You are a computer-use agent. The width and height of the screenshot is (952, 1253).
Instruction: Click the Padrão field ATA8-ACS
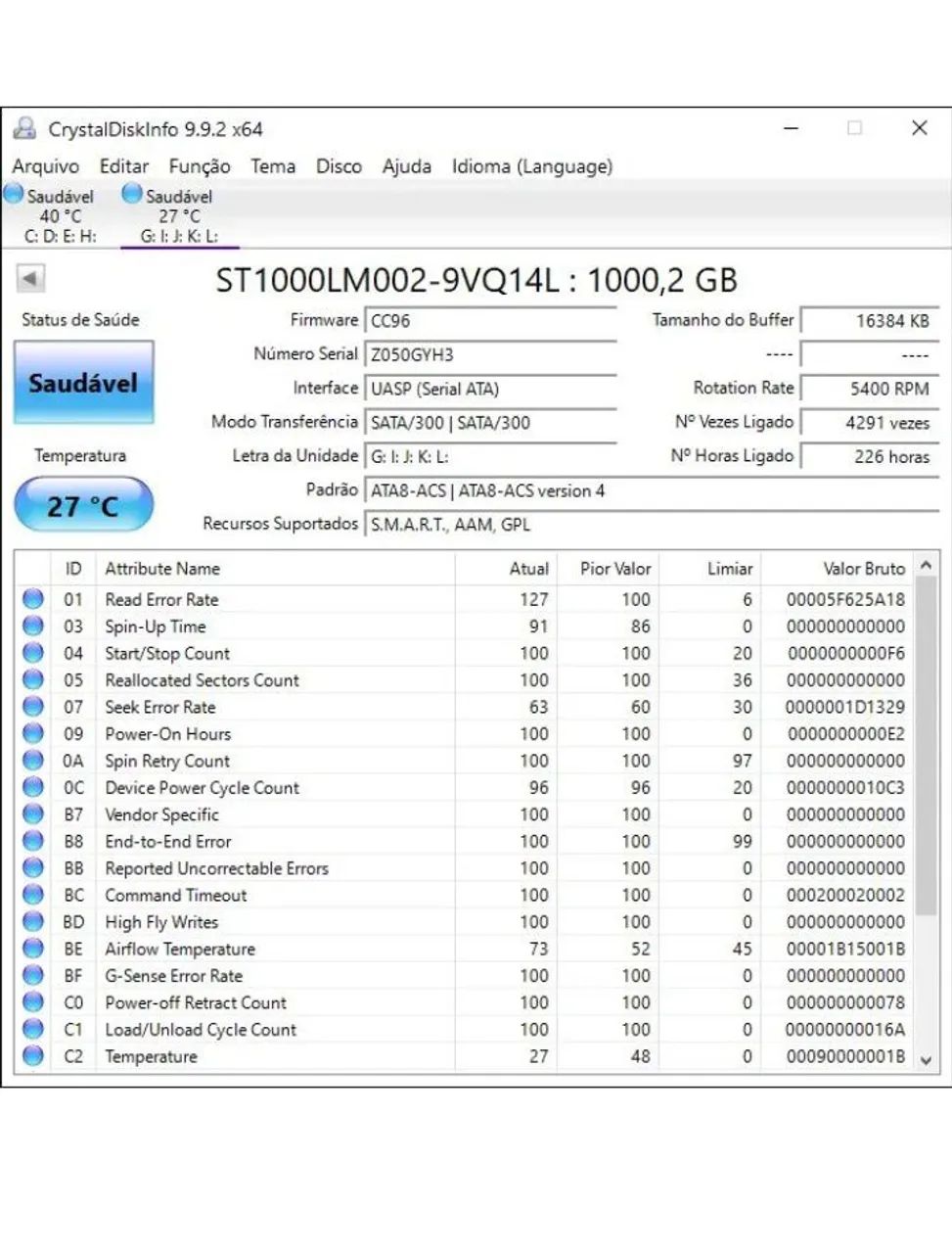tap(652, 490)
